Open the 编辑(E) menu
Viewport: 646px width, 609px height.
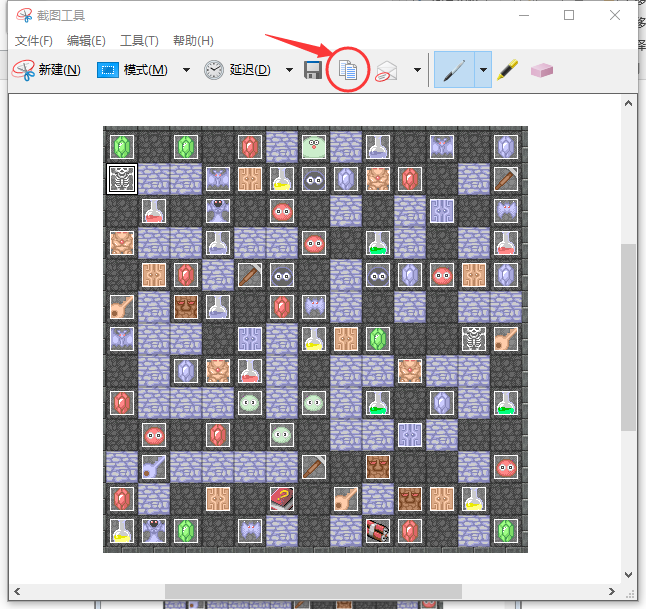(x=86, y=41)
